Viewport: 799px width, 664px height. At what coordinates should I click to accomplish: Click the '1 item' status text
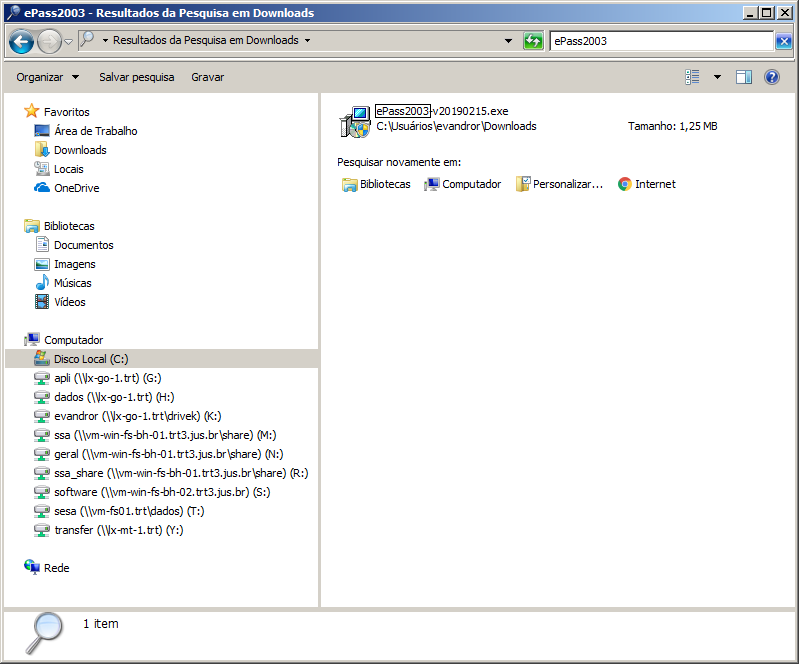coord(100,624)
